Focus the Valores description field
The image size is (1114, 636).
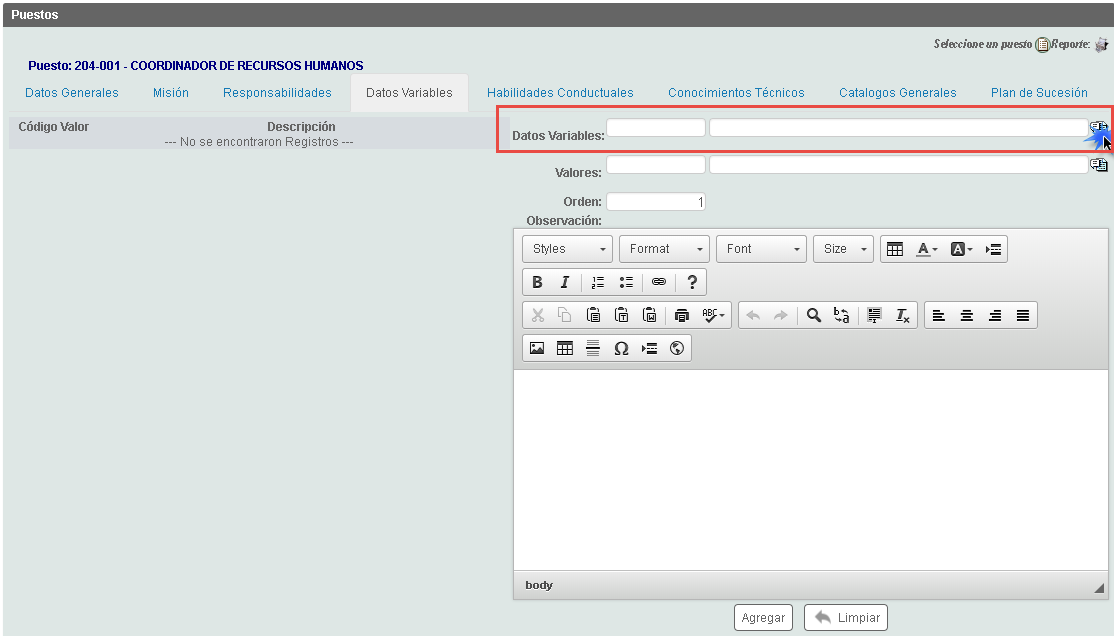point(899,165)
